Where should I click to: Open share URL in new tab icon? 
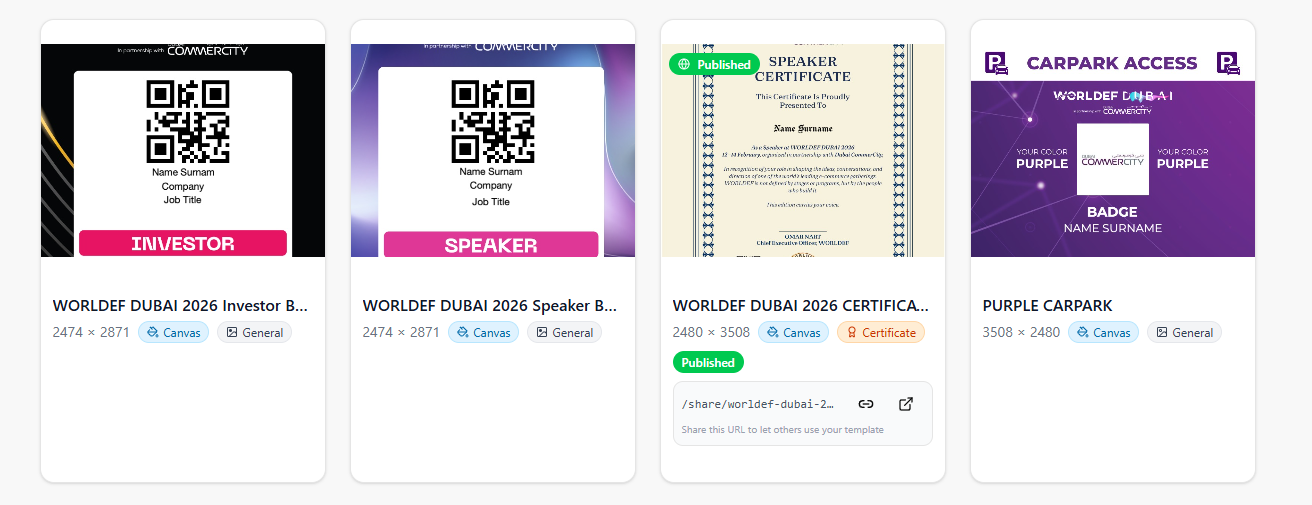906,404
